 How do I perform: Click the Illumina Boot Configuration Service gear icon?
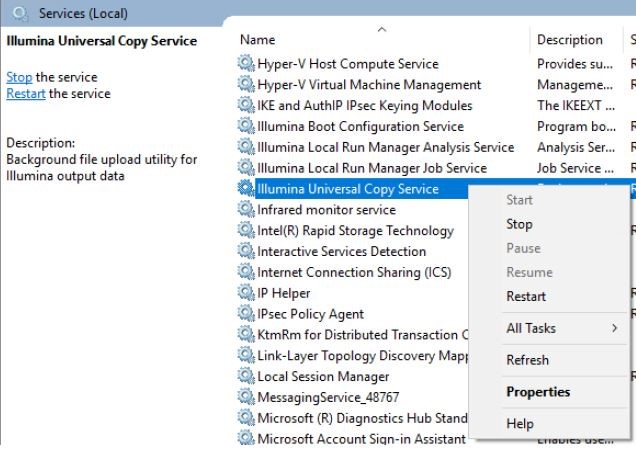pyautogui.click(x=246, y=127)
